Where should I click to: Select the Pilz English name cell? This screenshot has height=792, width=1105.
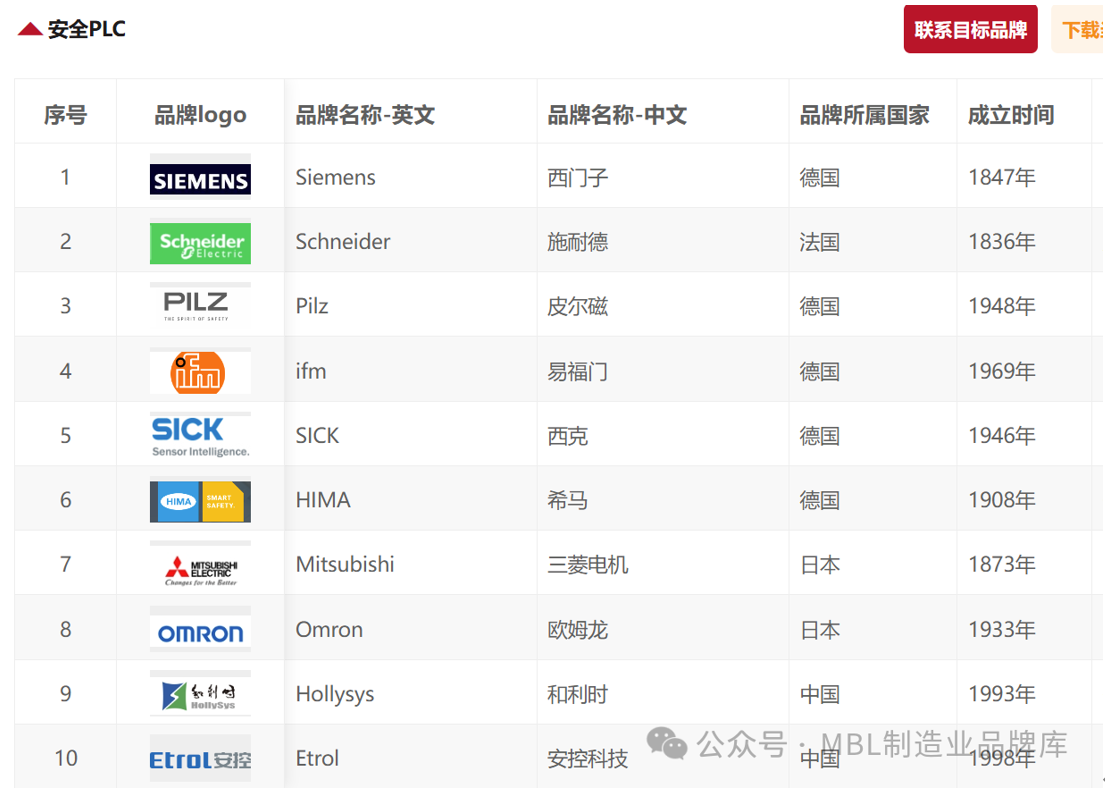point(411,306)
